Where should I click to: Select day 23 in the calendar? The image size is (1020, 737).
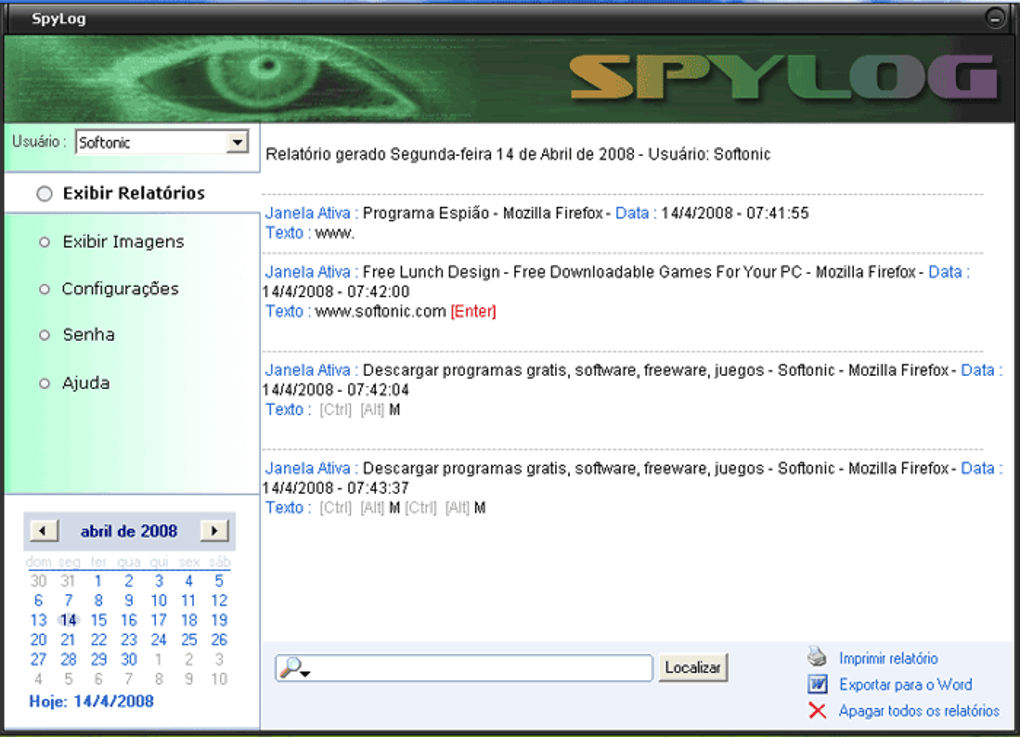point(129,639)
